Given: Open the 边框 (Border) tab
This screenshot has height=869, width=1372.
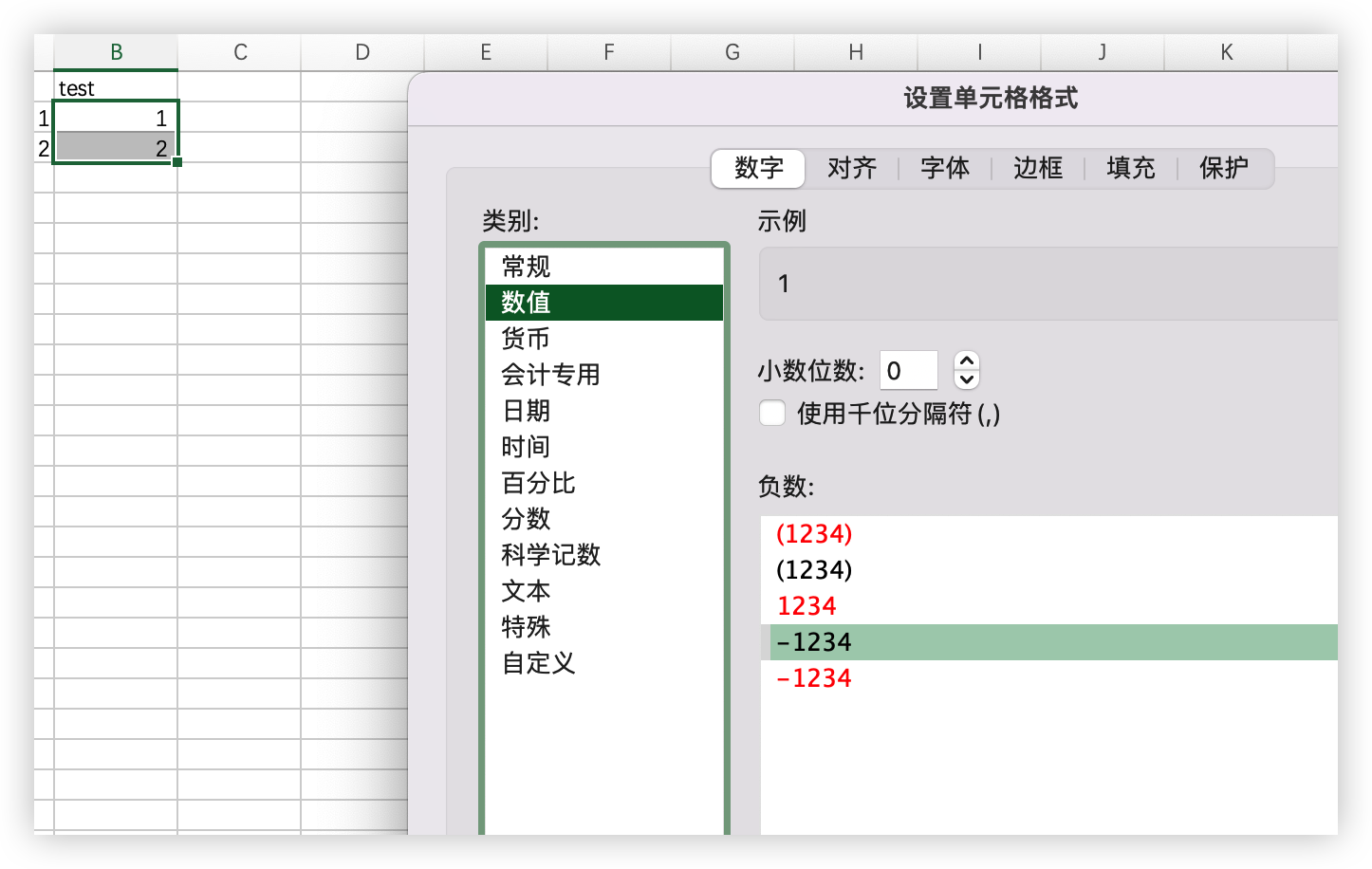Looking at the screenshot, I should [x=1037, y=168].
